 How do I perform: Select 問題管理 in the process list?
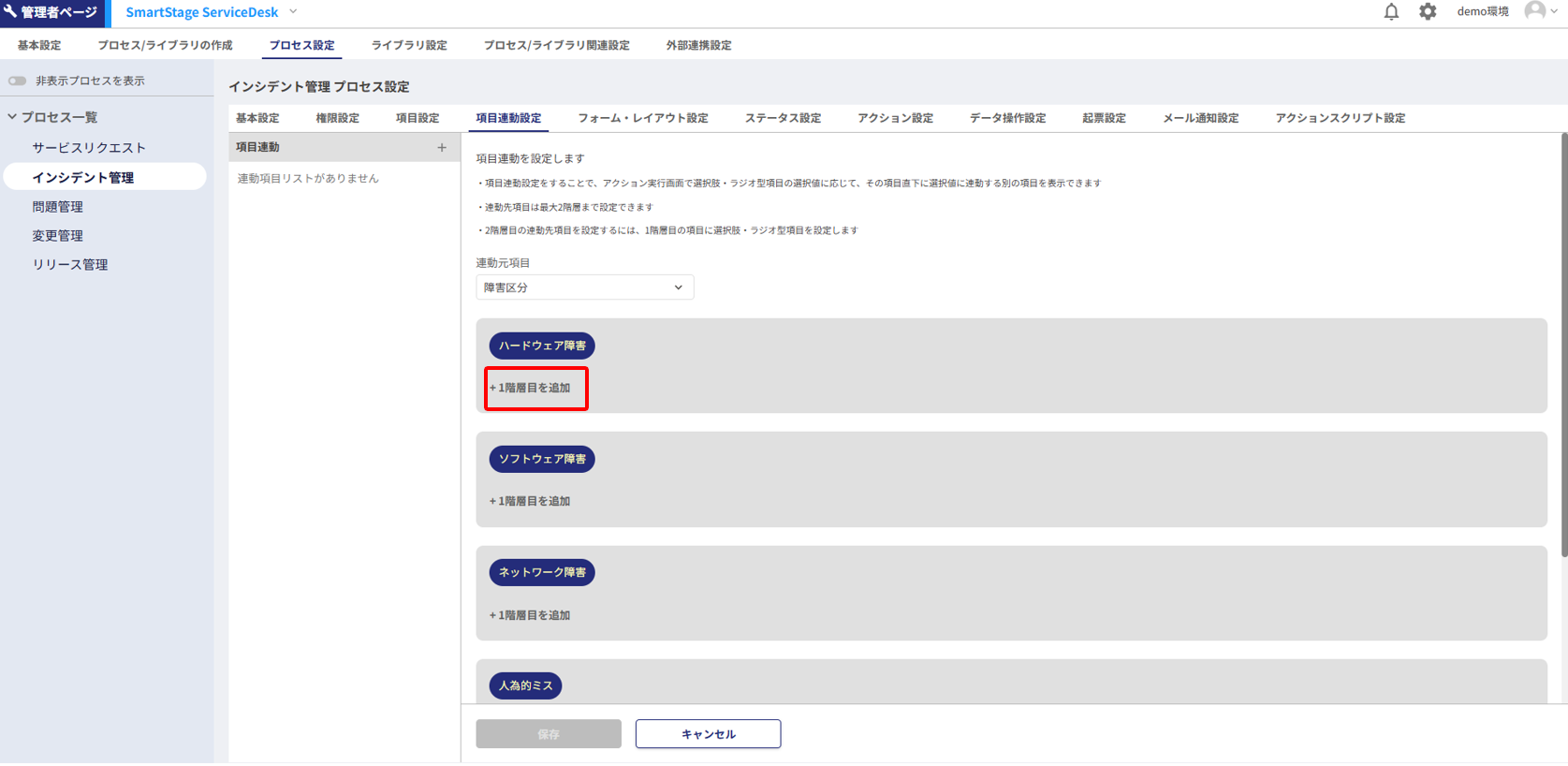[x=58, y=207]
